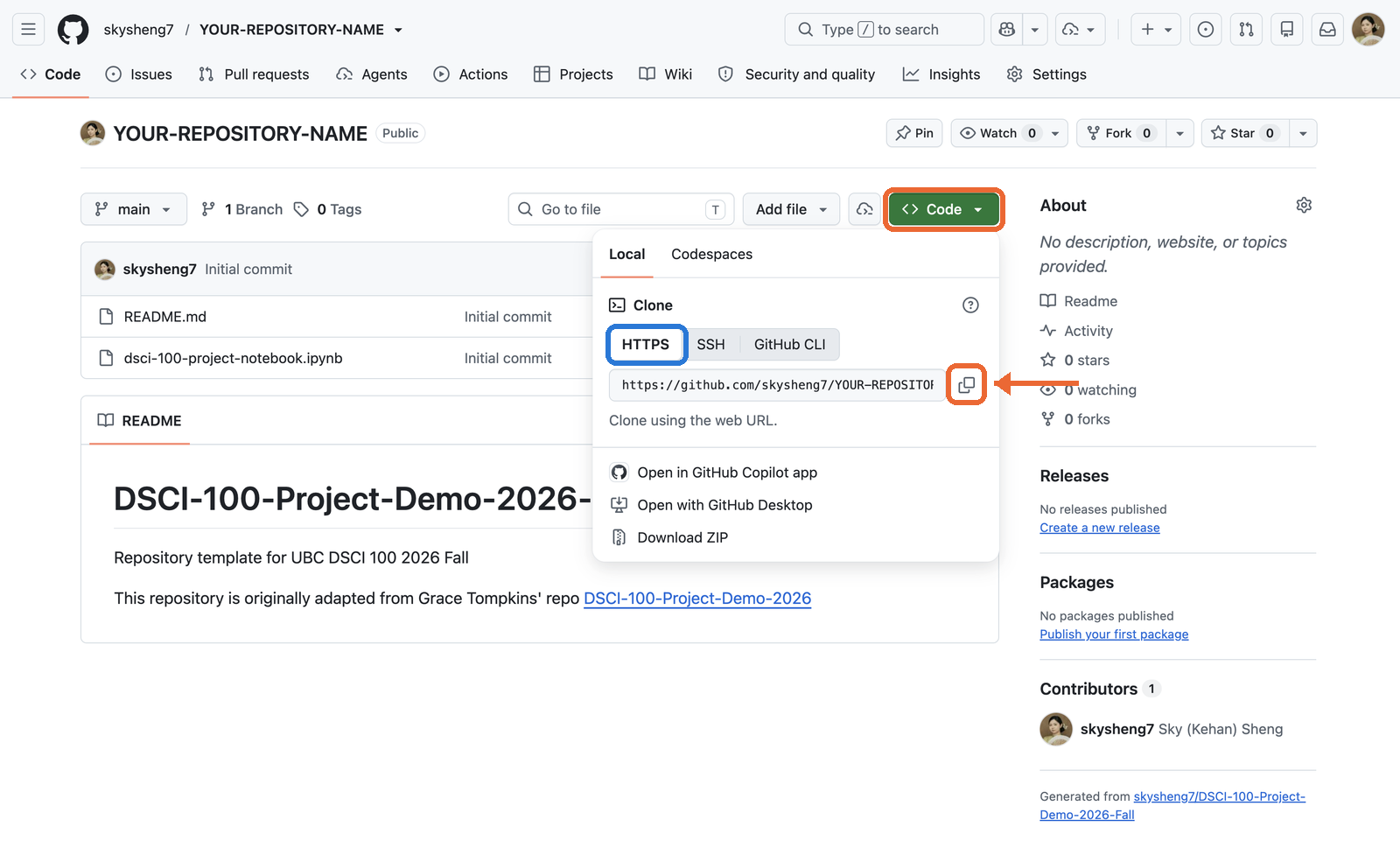Expand the Star lists arrow
1400x841 pixels.
[x=1303, y=133]
